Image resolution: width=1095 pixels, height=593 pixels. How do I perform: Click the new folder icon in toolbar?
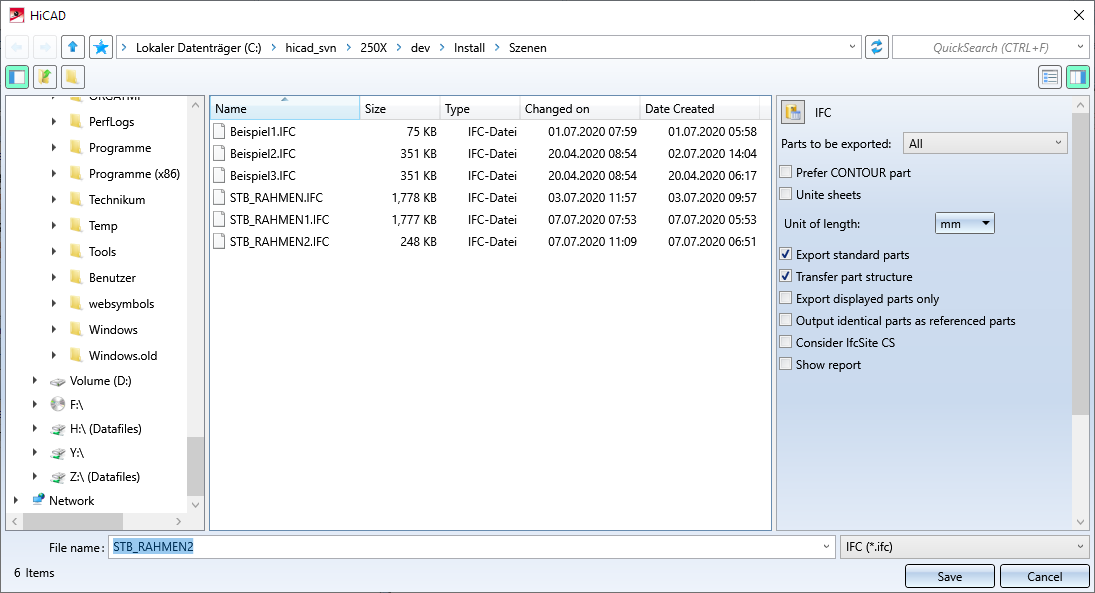point(72,77)
